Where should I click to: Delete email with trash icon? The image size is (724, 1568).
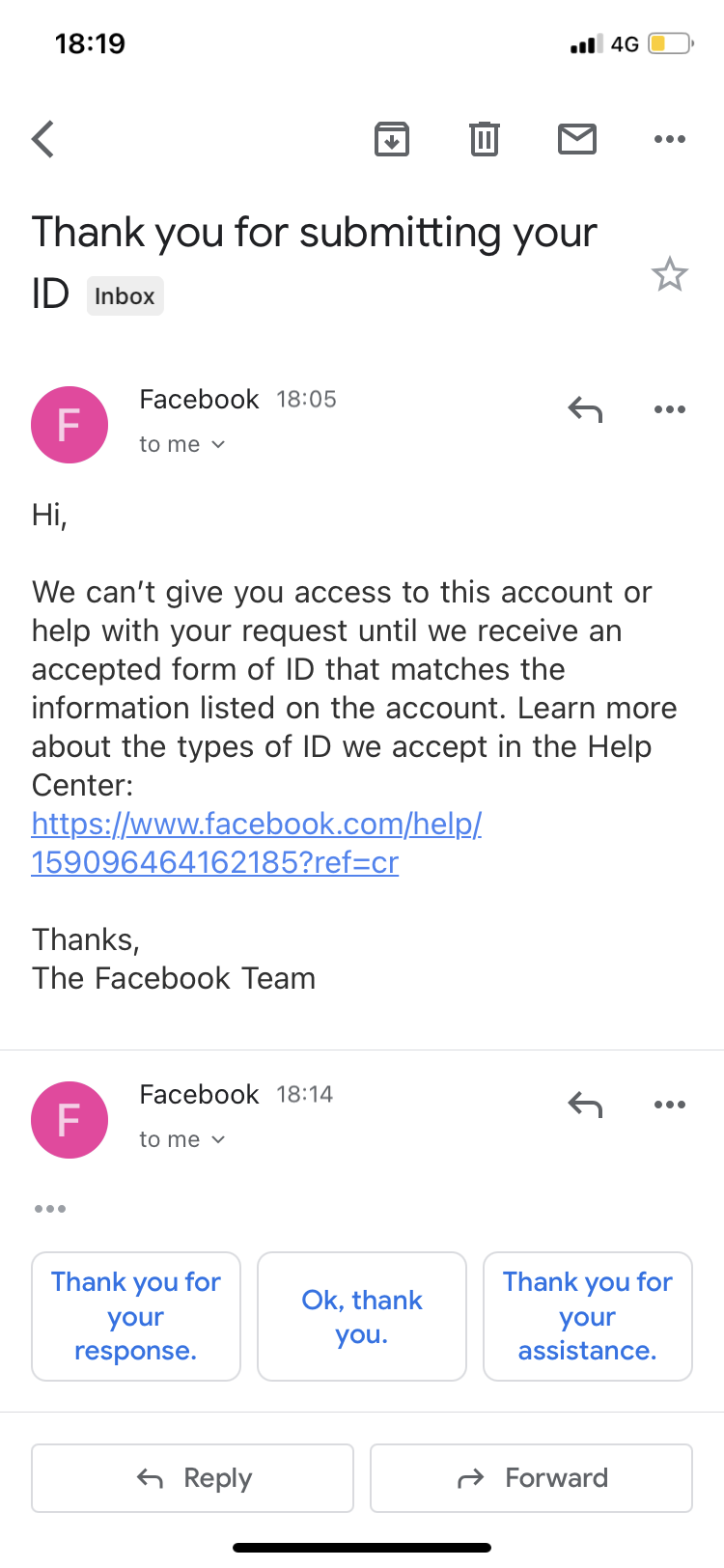tap(484, 139)
